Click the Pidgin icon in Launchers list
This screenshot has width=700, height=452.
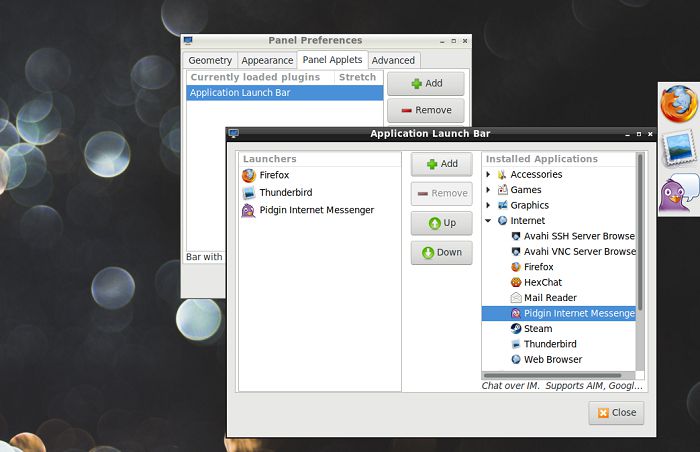pyautogui.click(x=249, y=210)
